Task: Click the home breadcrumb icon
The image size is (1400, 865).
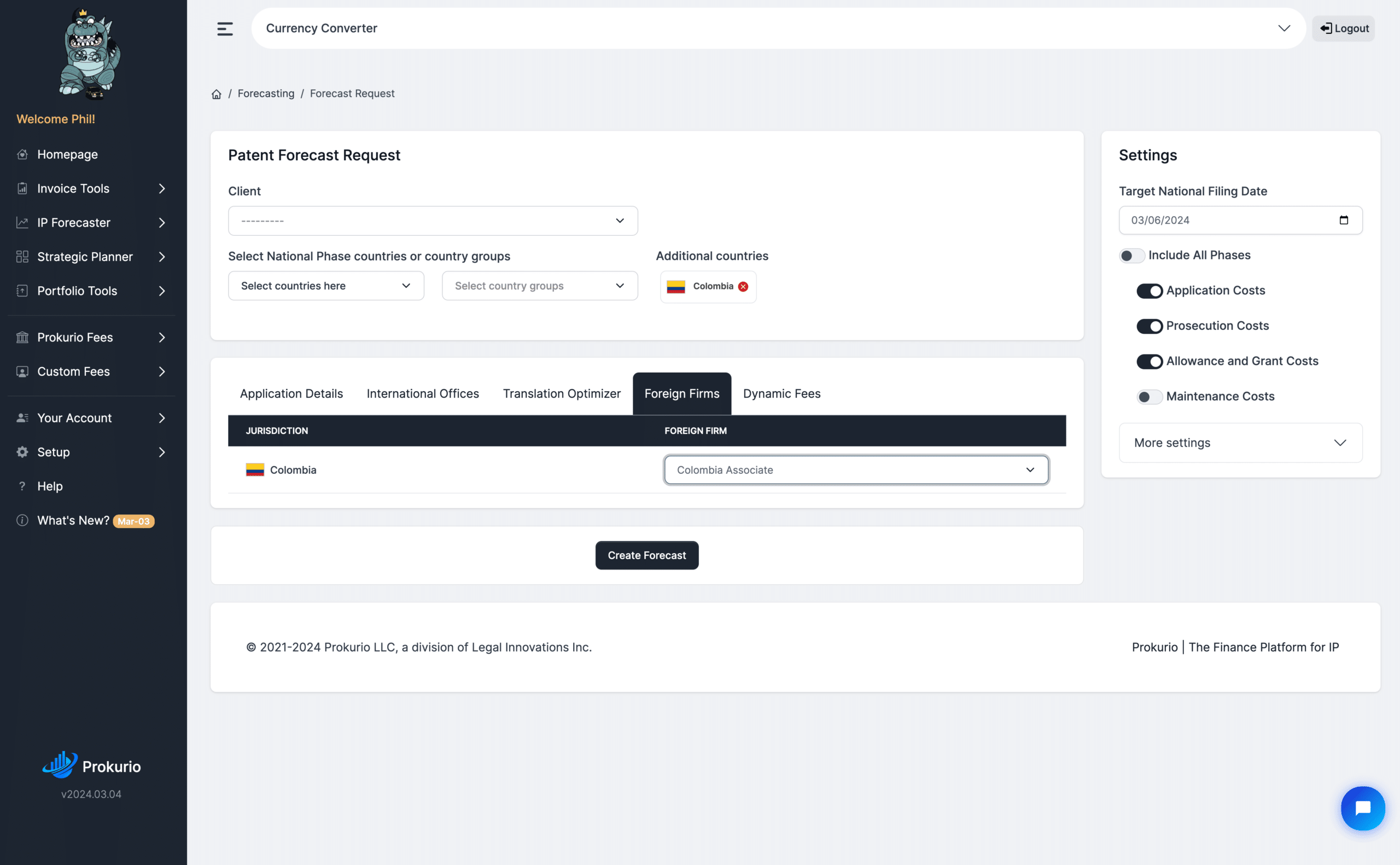Action: click(216, 94)
